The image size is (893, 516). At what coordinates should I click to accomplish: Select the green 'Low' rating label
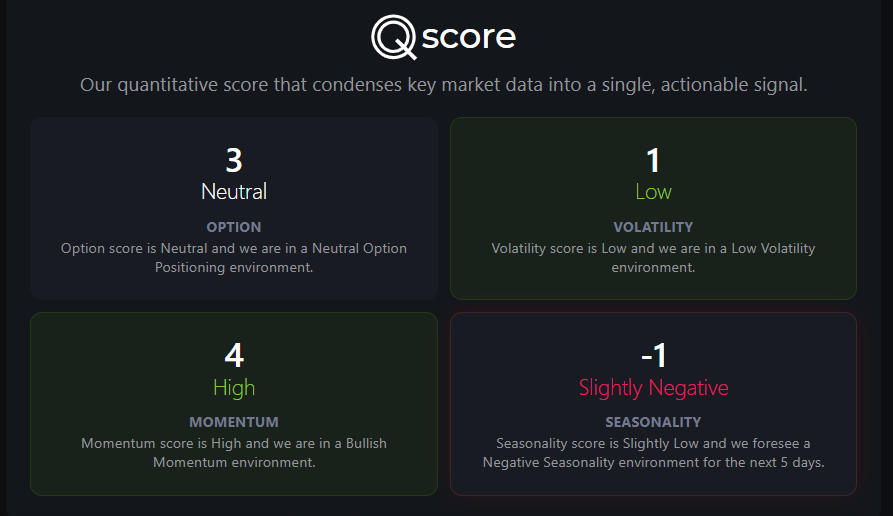653,192
